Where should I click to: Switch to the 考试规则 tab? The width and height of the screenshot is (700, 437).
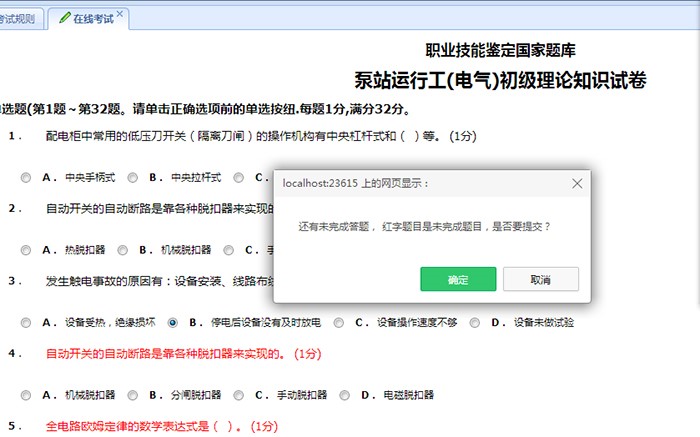pos(20,18)
